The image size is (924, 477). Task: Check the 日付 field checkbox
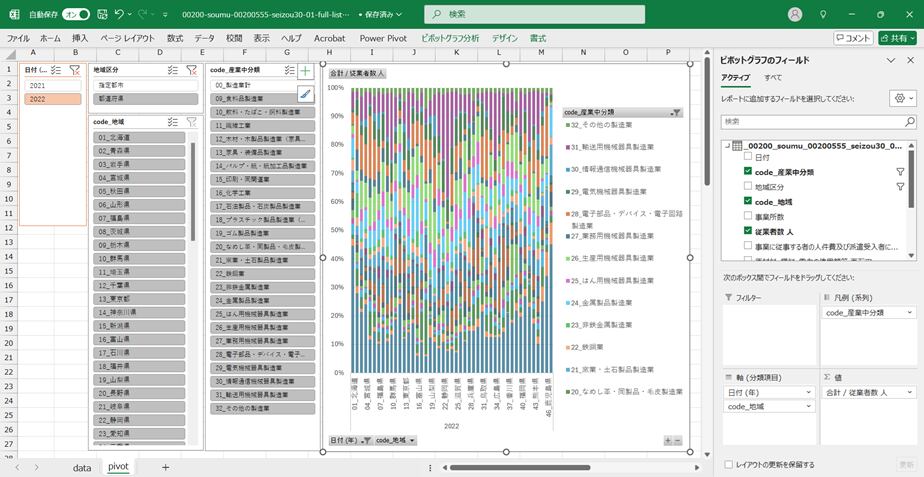748,157
